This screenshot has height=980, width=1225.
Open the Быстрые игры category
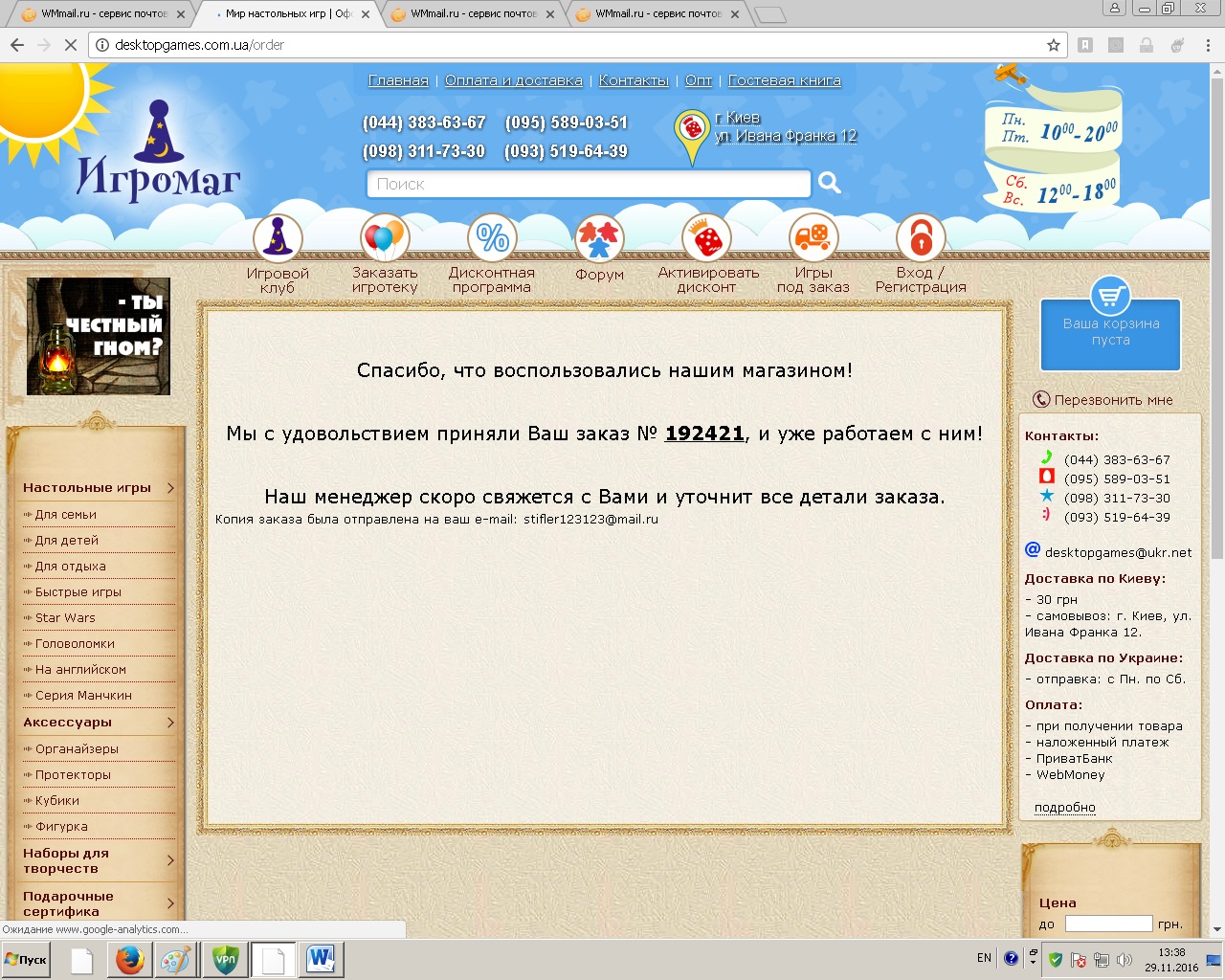point(78,591)
